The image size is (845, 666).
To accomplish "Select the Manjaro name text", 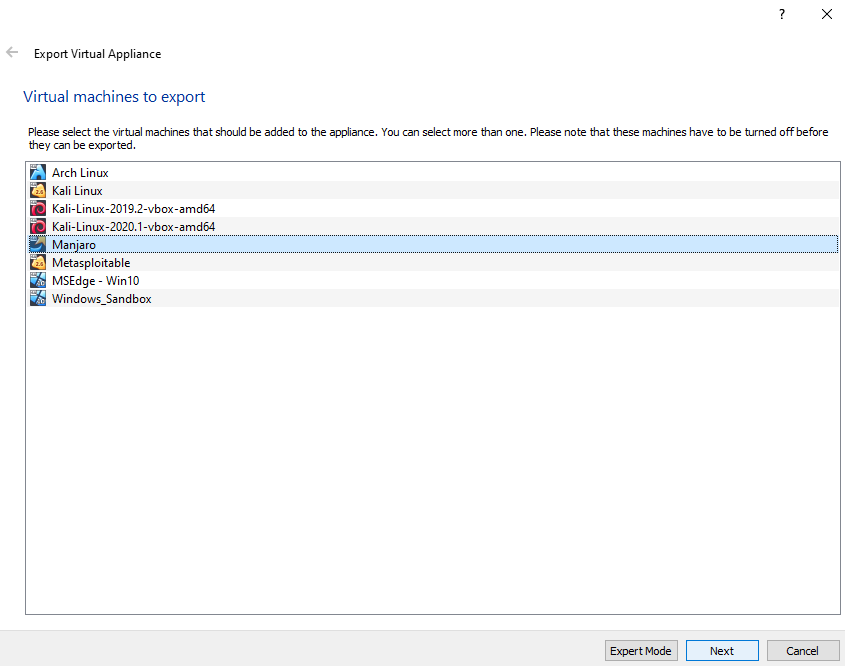I will pos(74,245).
